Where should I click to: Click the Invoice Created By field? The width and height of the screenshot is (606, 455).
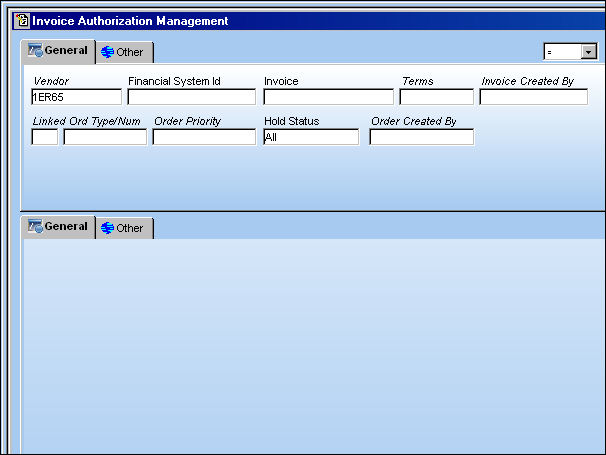tap(534, 97)
